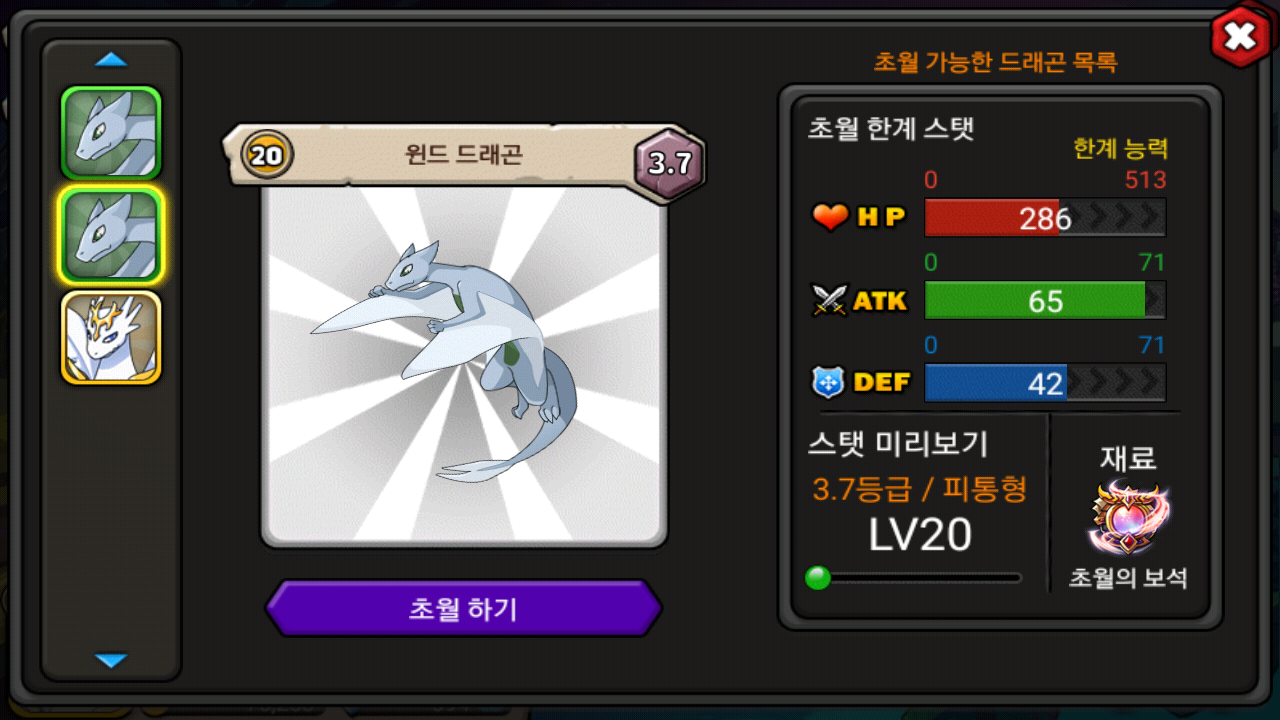Click the green ATK stat bar
Image resolution: width=1280 pixels, height=720 pixels.
point(1045,300)
